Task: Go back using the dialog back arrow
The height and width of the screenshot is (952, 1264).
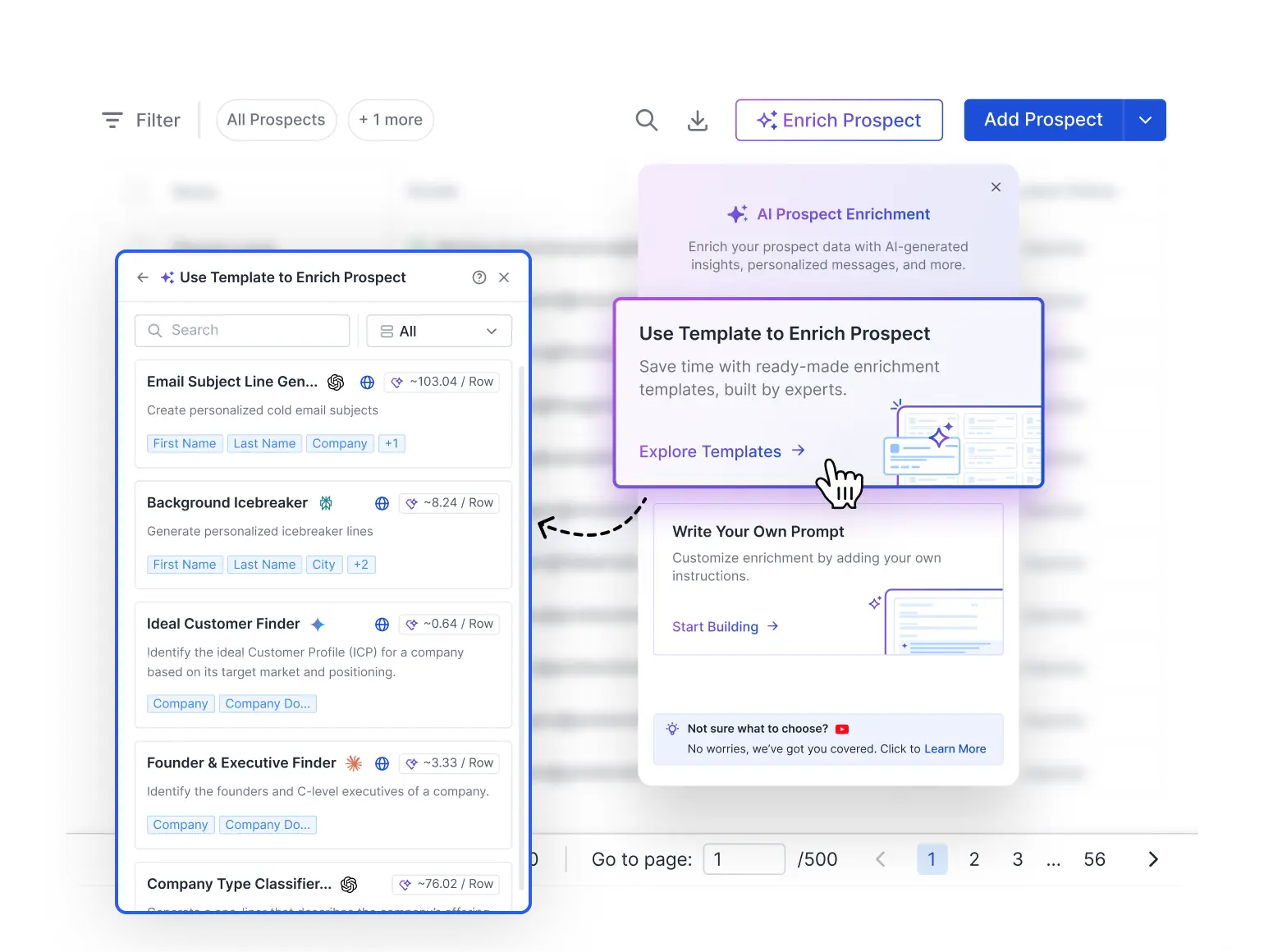Action: coord(142,277)
